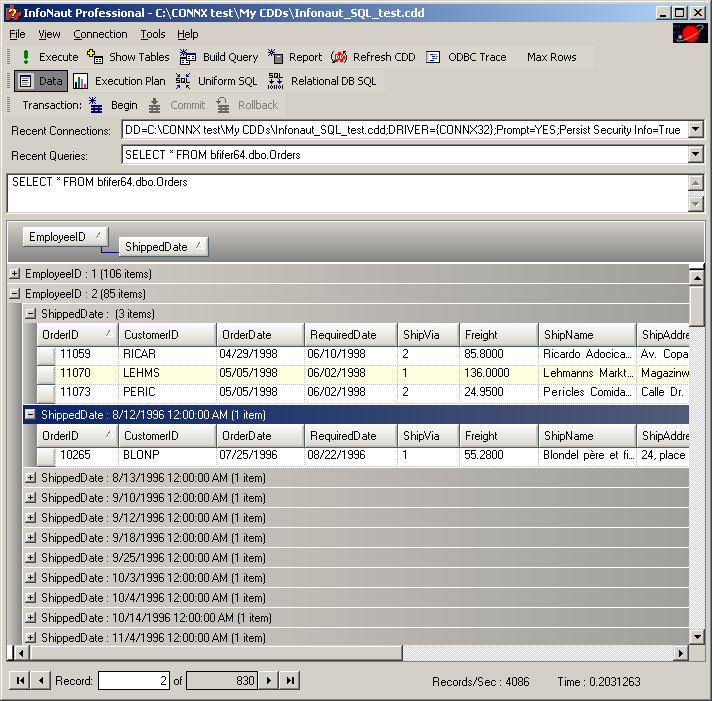The image size is (712, 701).
Task: Switch to Execution Plan view
Action: coord(81,81)
